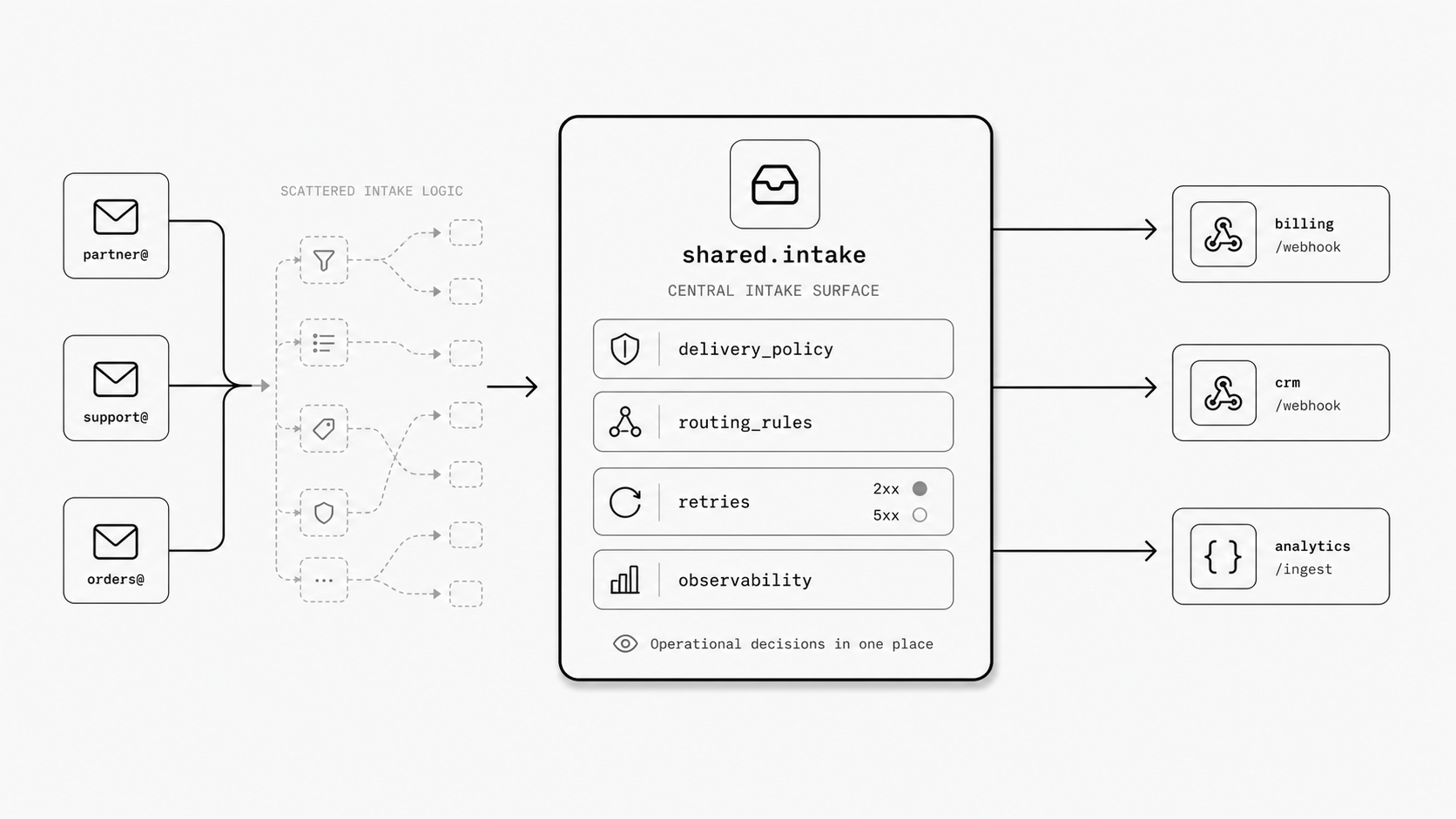Click the dashed list icon

pos(324,343)
